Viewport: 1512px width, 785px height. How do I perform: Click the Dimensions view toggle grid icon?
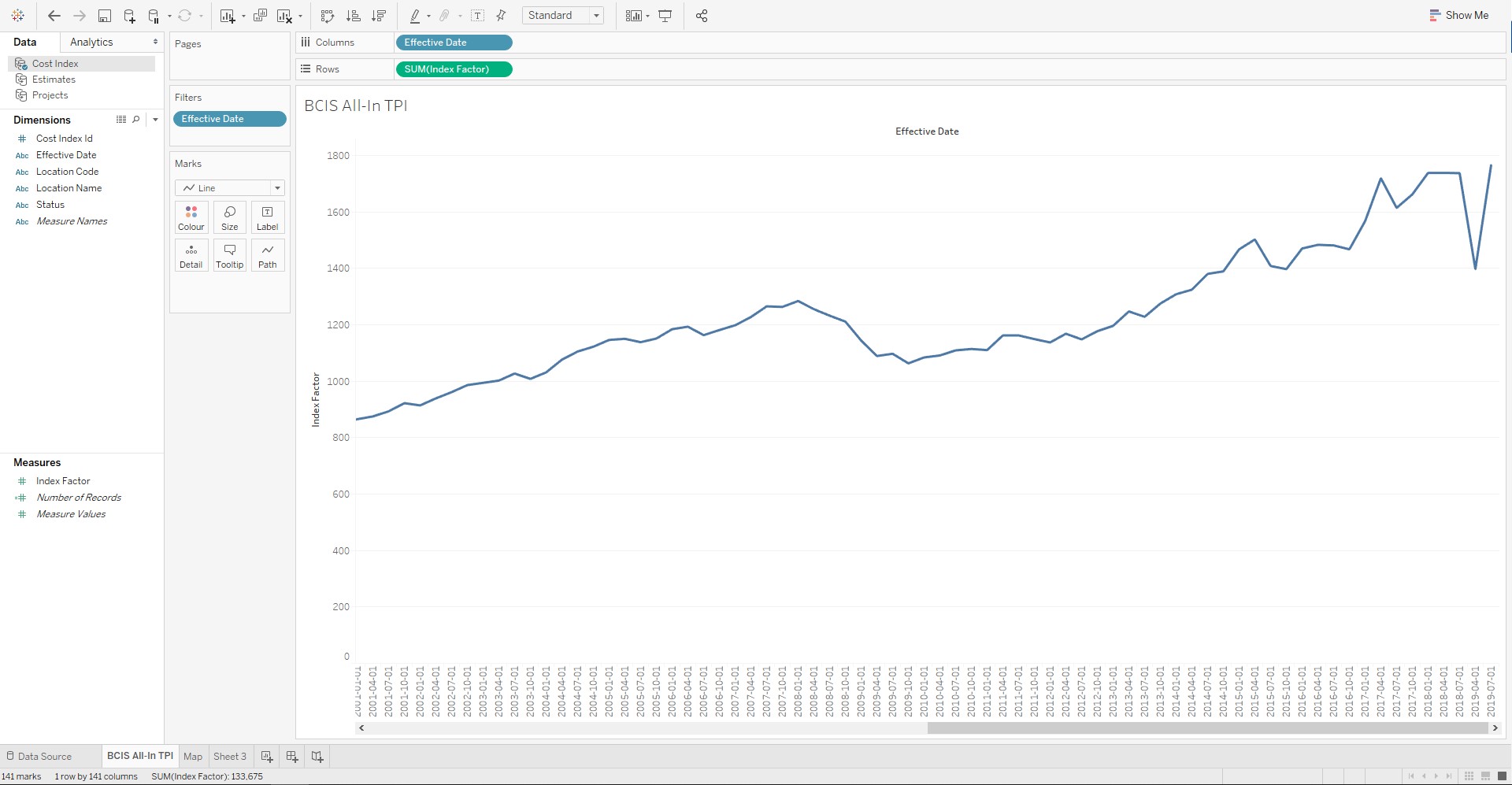(121, 120)
